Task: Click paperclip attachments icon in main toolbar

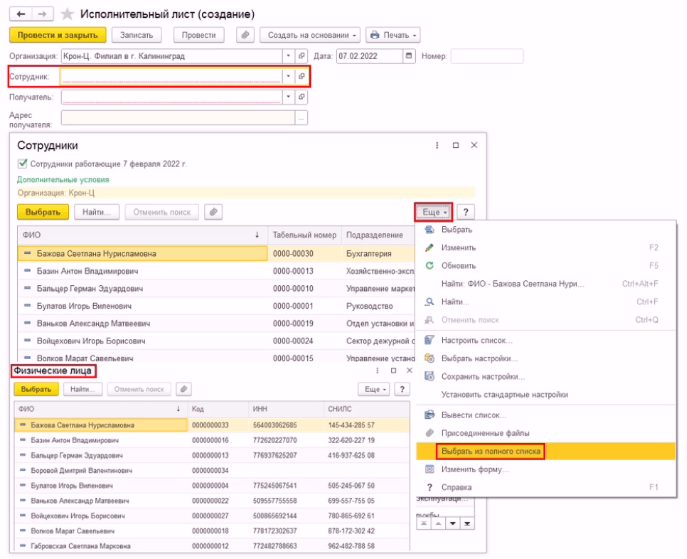Action: (x=244, y=35)
